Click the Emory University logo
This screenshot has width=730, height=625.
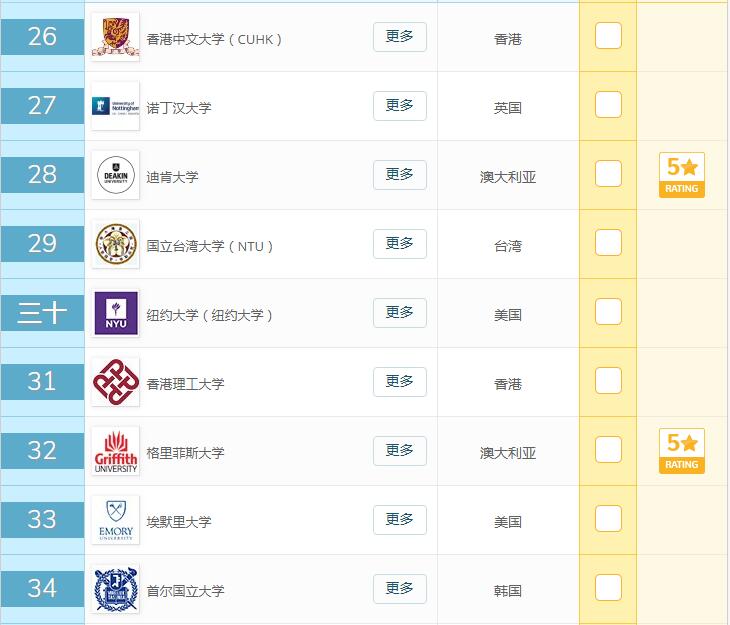pos(115,520)
